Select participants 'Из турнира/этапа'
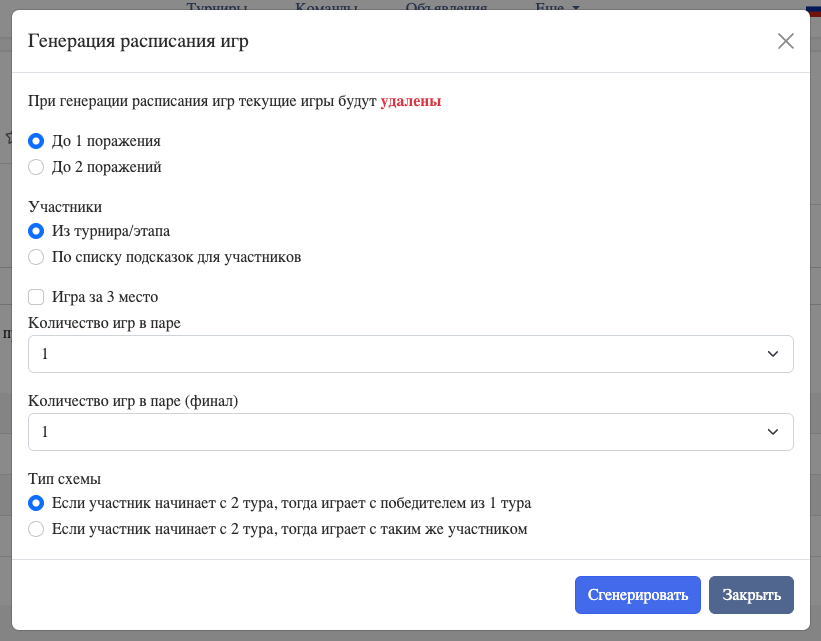Screen dimensions: 821x641 click(36, 231)
